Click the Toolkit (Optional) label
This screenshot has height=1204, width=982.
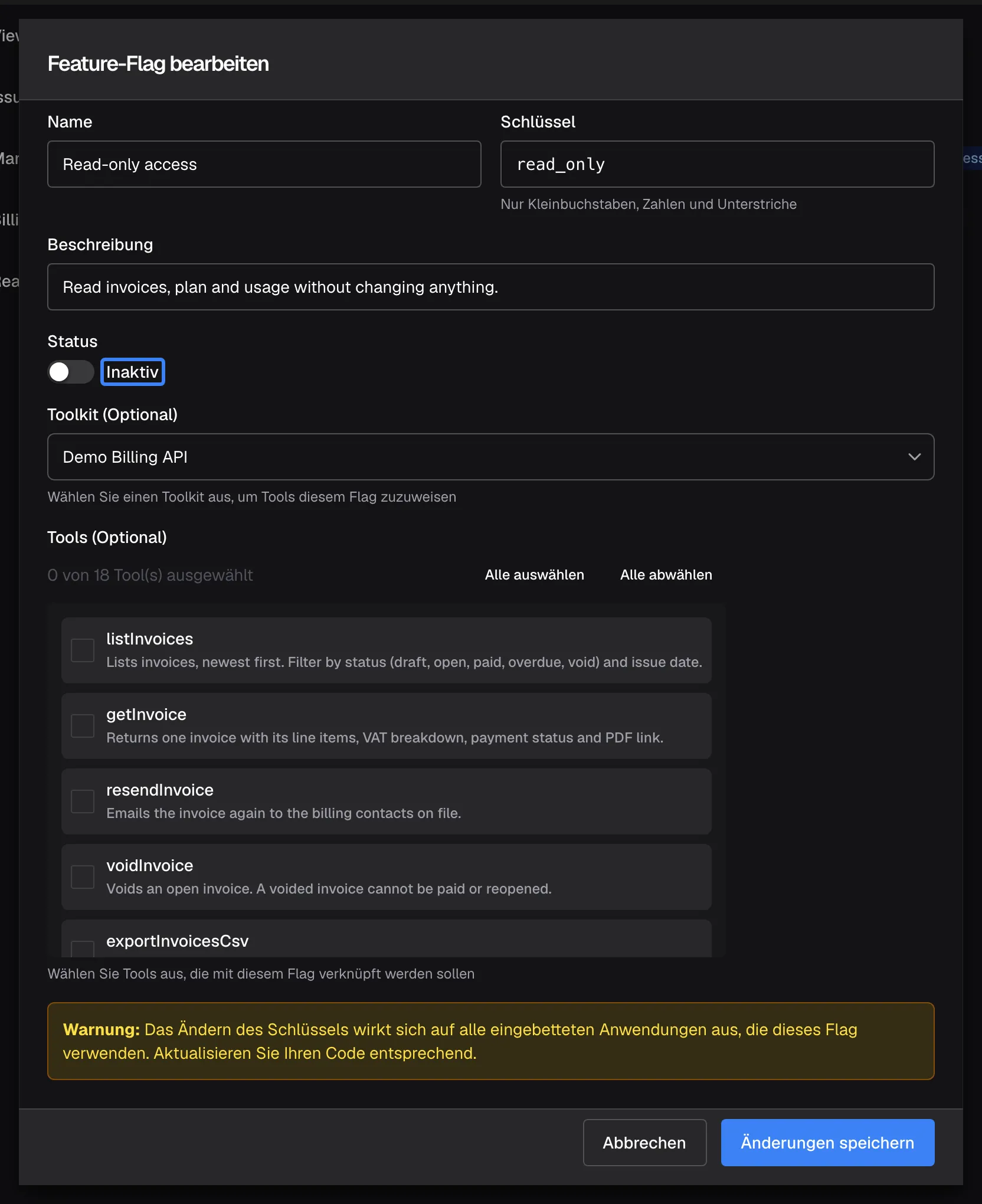click(x=112, y=414)
